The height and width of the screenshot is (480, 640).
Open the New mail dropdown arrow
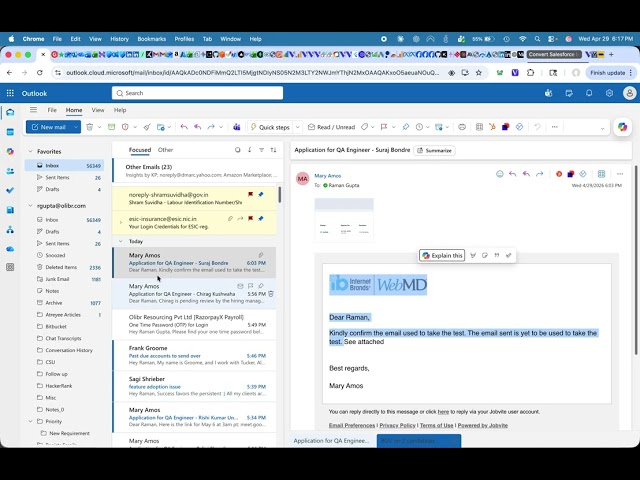[76, 127]
